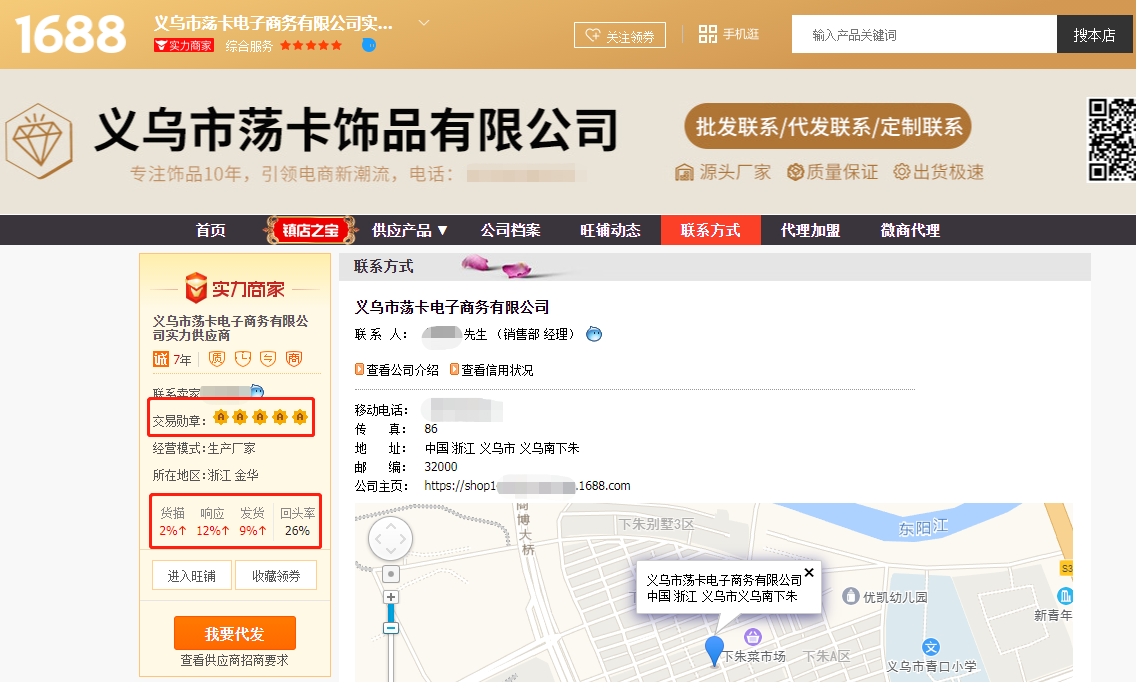Image resolution: width=1136 pixels, height=682 pixels.
Task: Click the blue Wangwang chat icon in header
Action: tap(369, 45)
